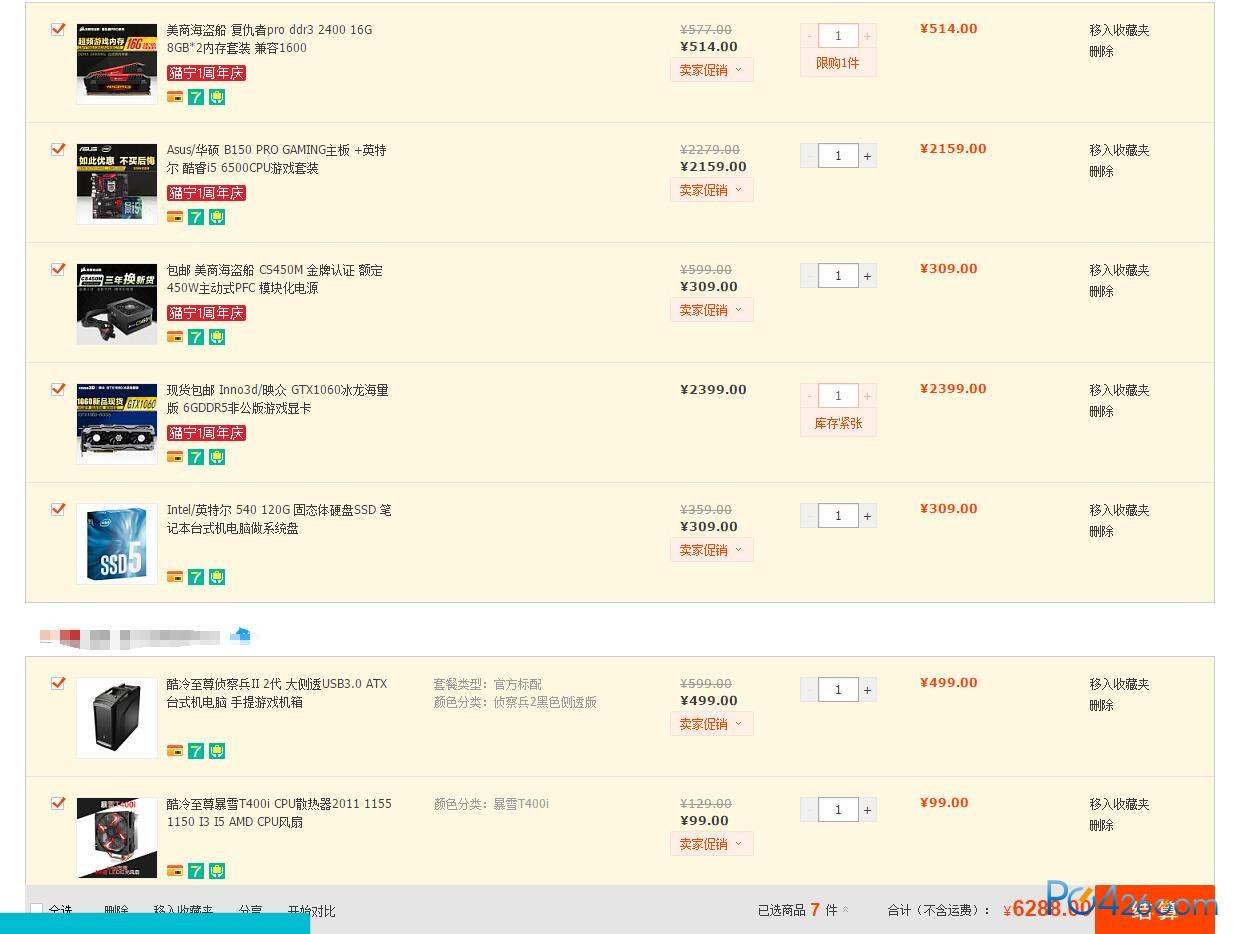This screenshot has height=934, width=1237.
Task: Delete the GTX1060 graphics card with 删除
Action: pyautogui.click(x=1101, y=411)
